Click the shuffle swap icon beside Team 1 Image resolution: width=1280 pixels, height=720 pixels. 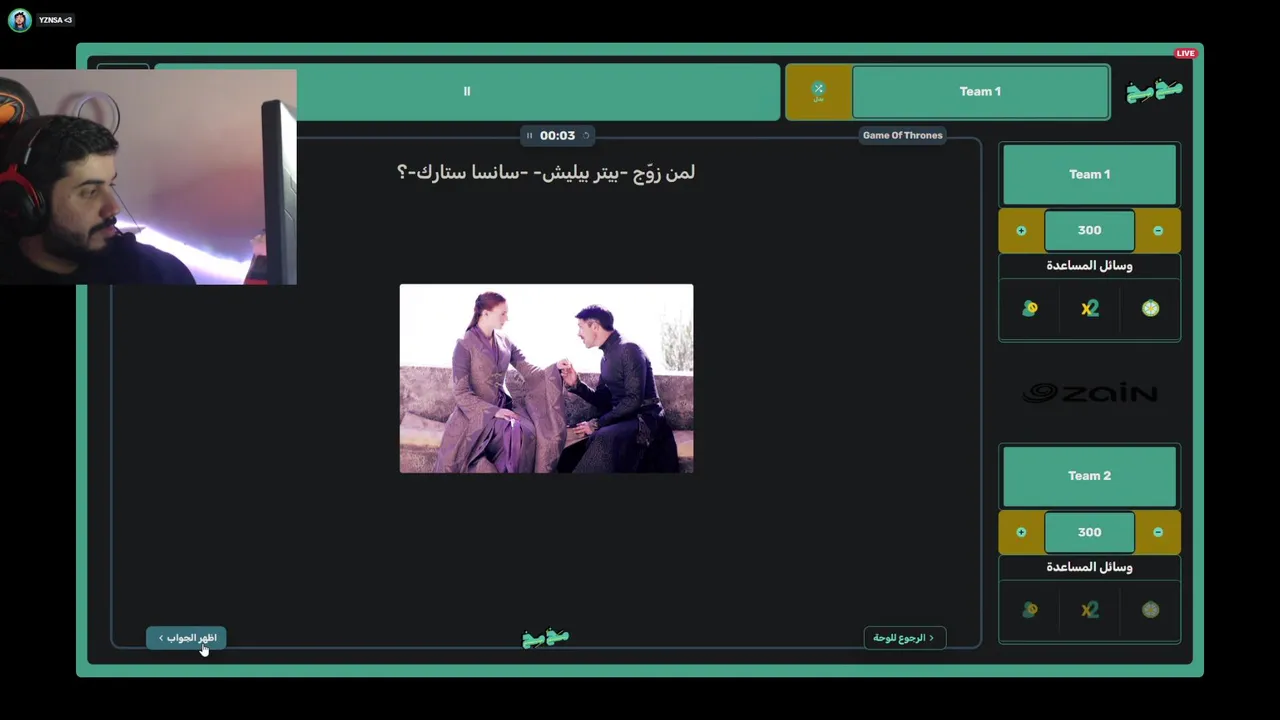tap(818, 91)
